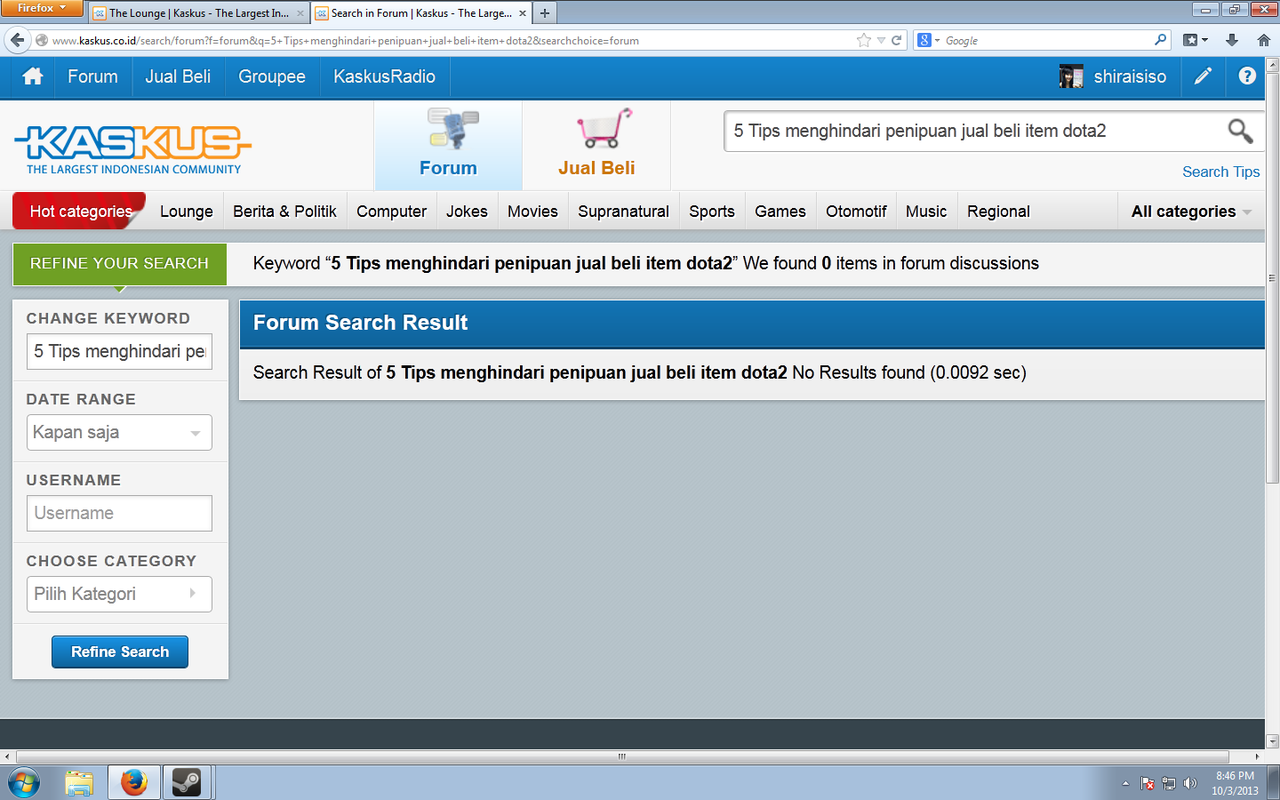
Task: Open the Firefox bookmarks menu button
Action: (1195, 40)
